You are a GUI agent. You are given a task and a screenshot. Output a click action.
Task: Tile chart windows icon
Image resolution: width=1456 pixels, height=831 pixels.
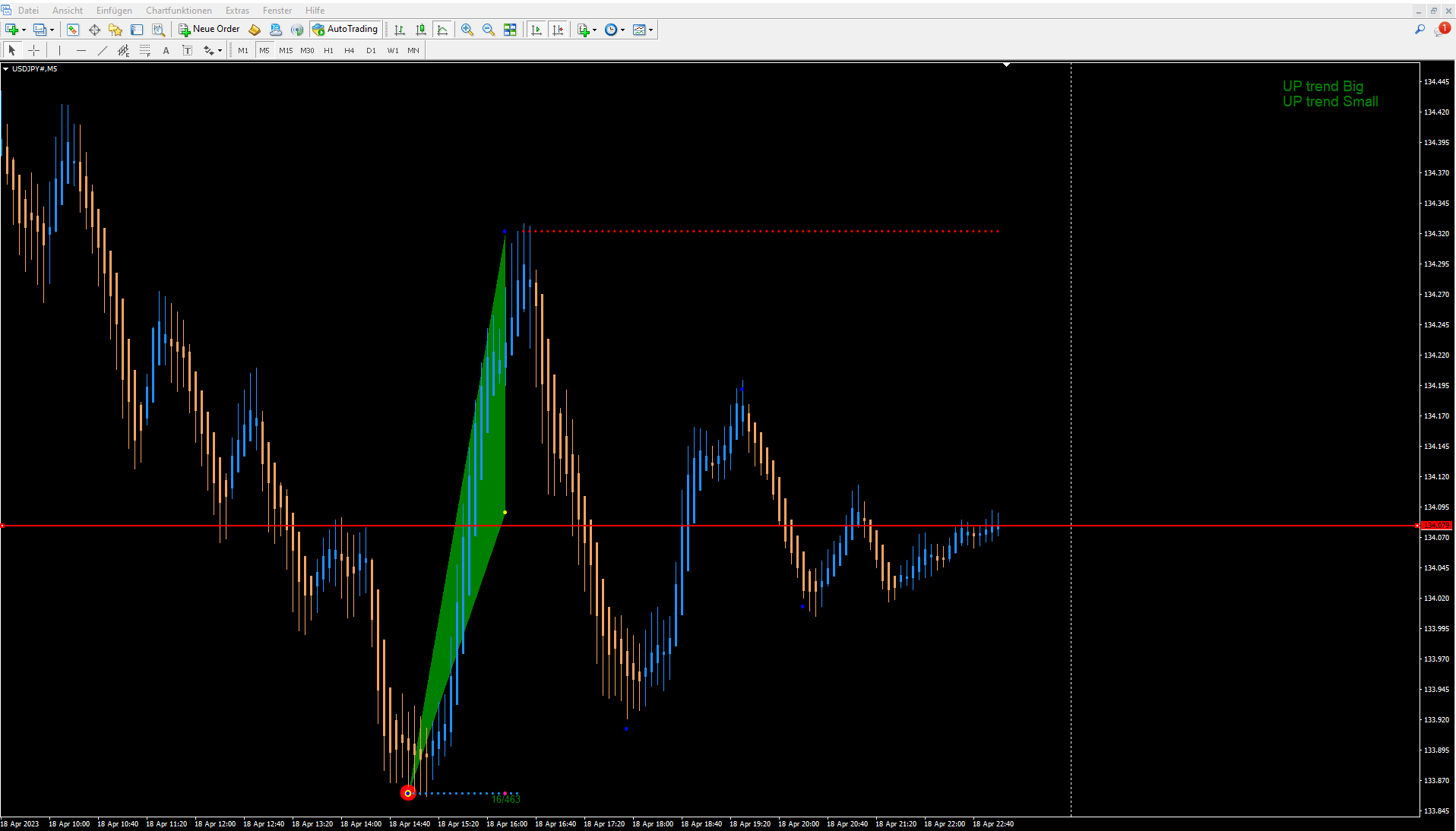point(510,30)
